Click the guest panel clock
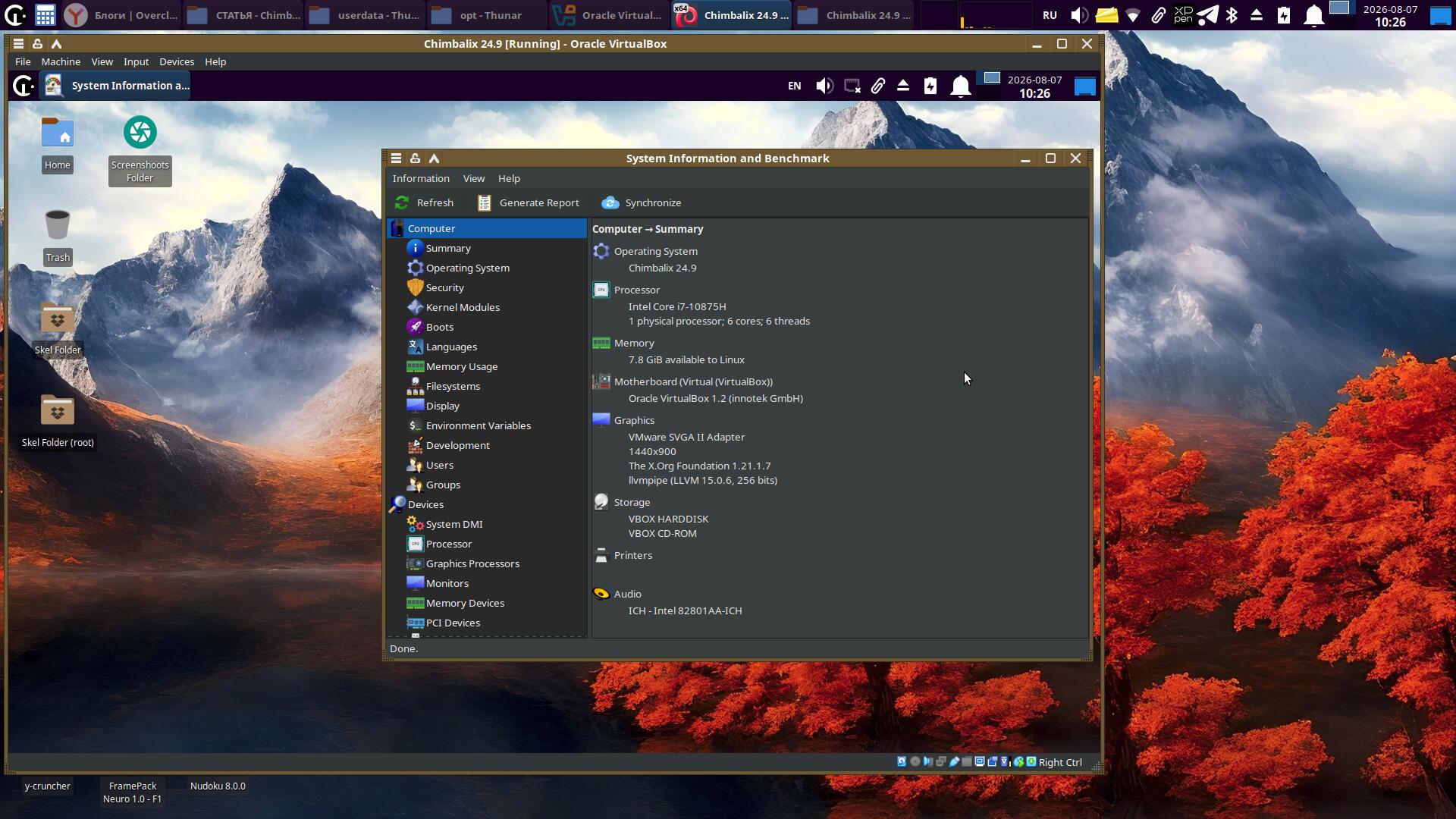Image resolution: width=1456 pixels, height=819 pixels. point(1034,86)
